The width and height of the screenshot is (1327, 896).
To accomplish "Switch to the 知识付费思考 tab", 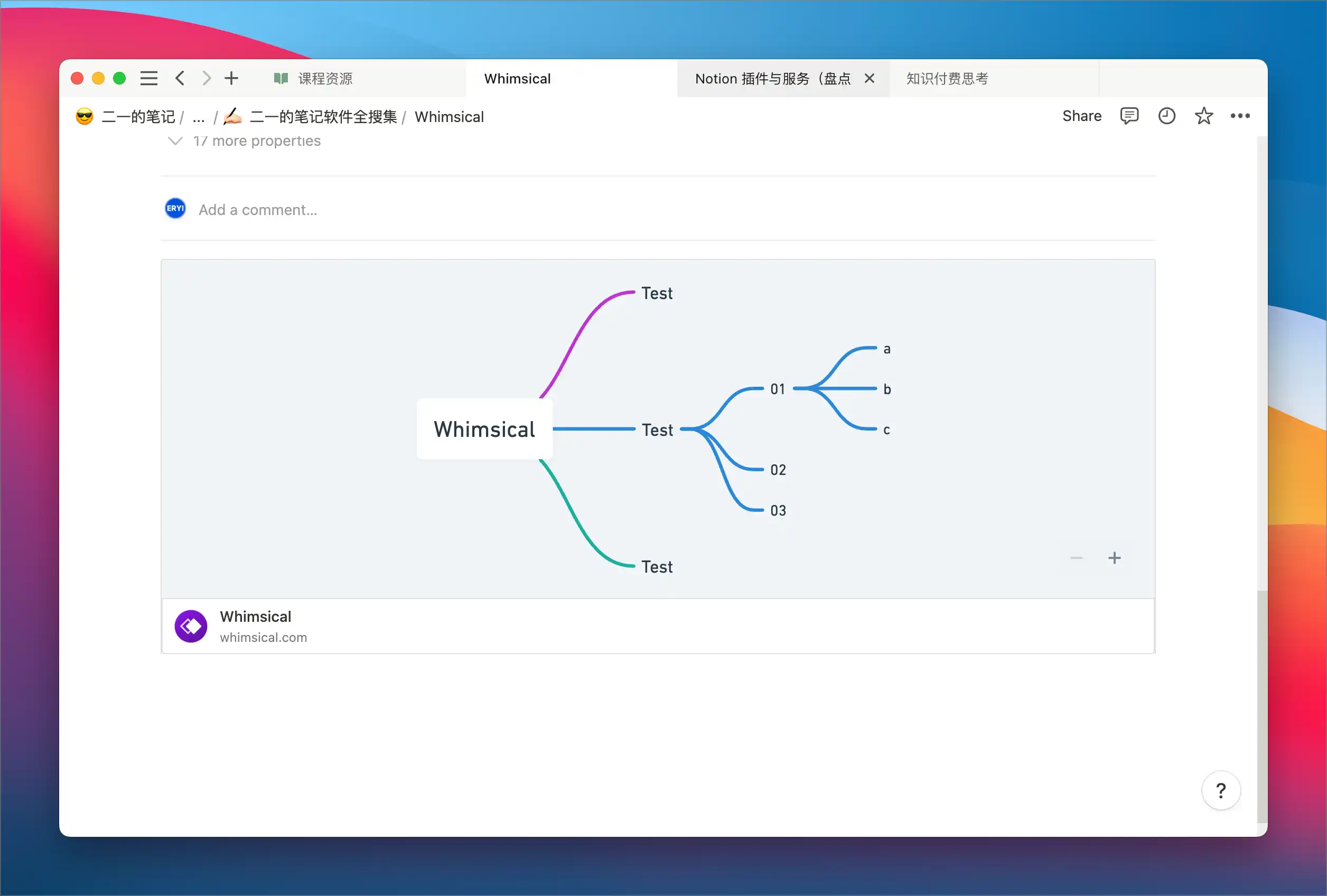I will click(947, 79).
